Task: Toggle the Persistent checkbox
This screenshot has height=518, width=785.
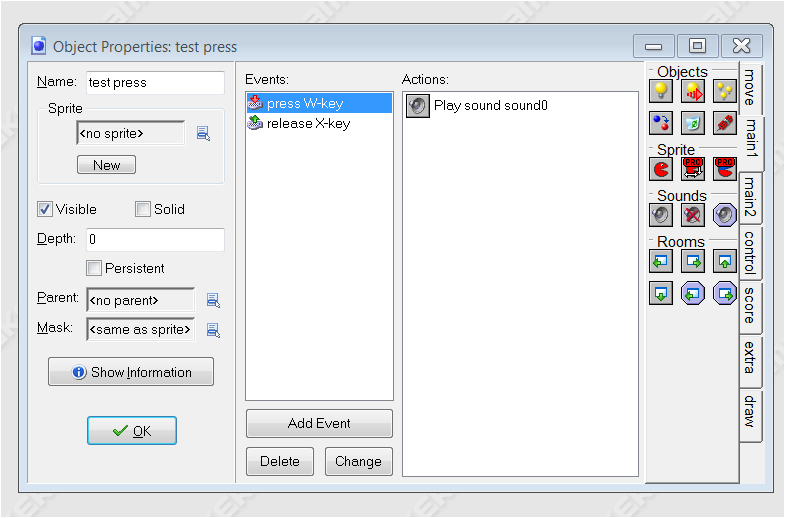Action: click(94, 268)
